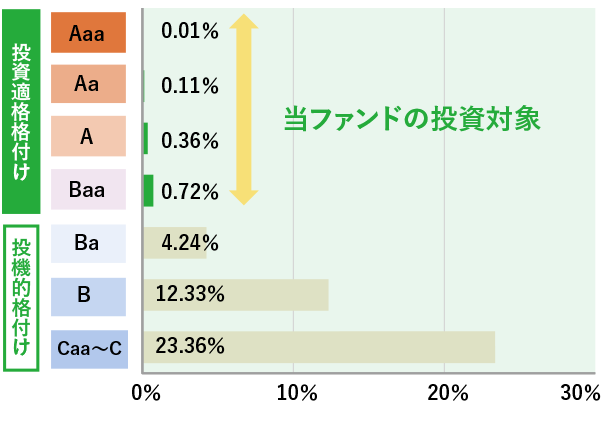Click the 30% axis label
Image resolution: width=608 pixels, height=430 pixels.
580,393
